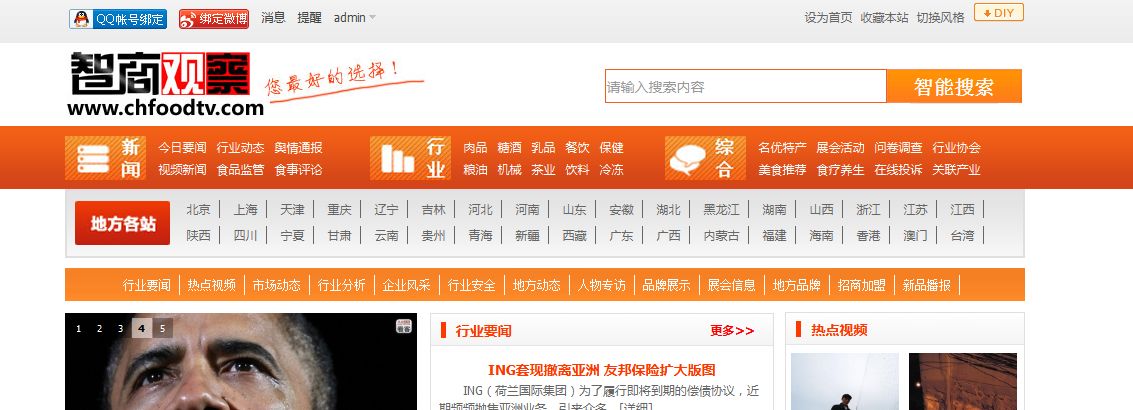Open 提醒 notifications link
Image resolution: width=1133 pixels, height=410 pixels.
(x=309, y=18)
